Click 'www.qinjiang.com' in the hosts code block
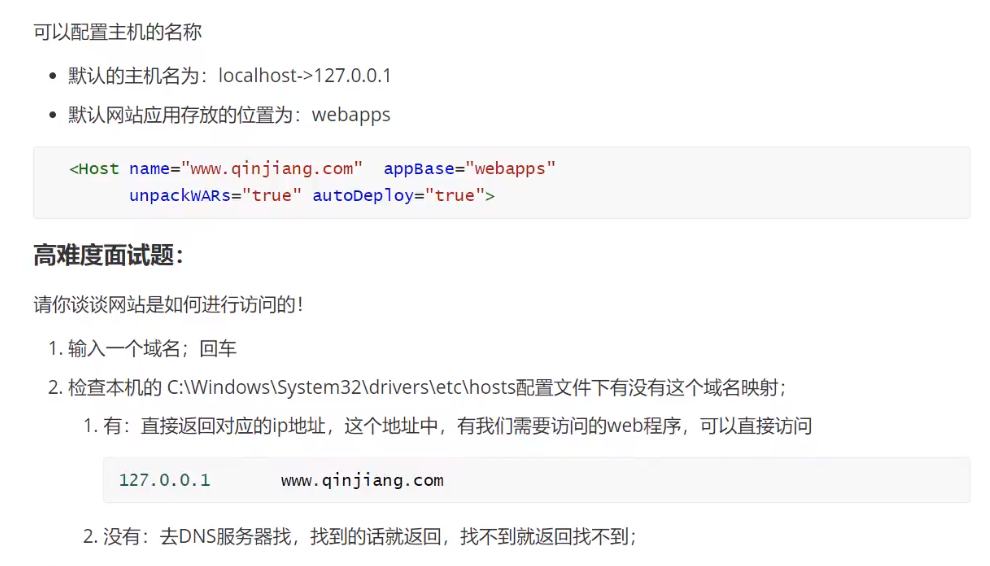This screenshot has width=990, height=566. click(x=362, y=480)
